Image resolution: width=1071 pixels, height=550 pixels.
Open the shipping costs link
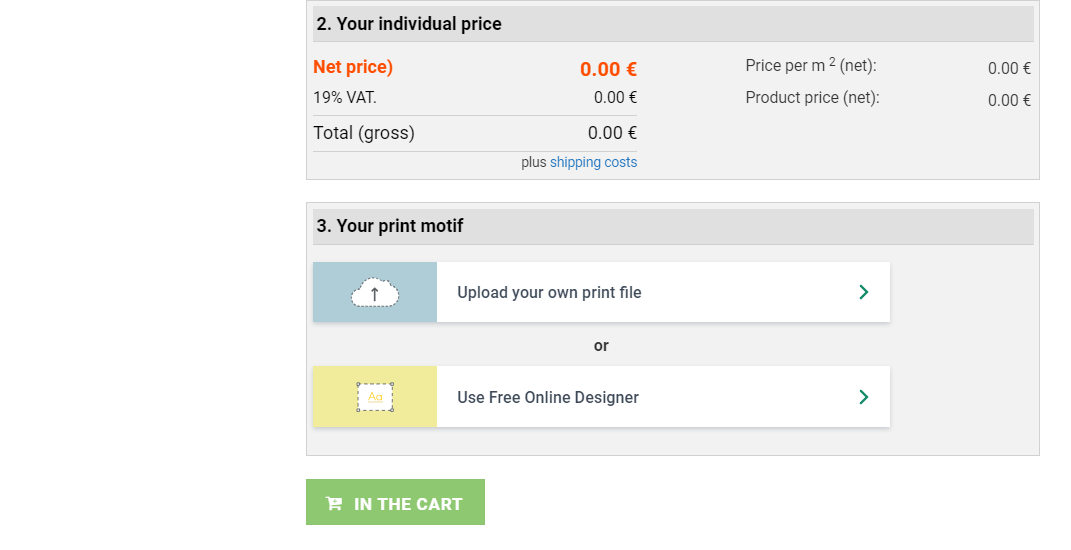tap(593, 162)
